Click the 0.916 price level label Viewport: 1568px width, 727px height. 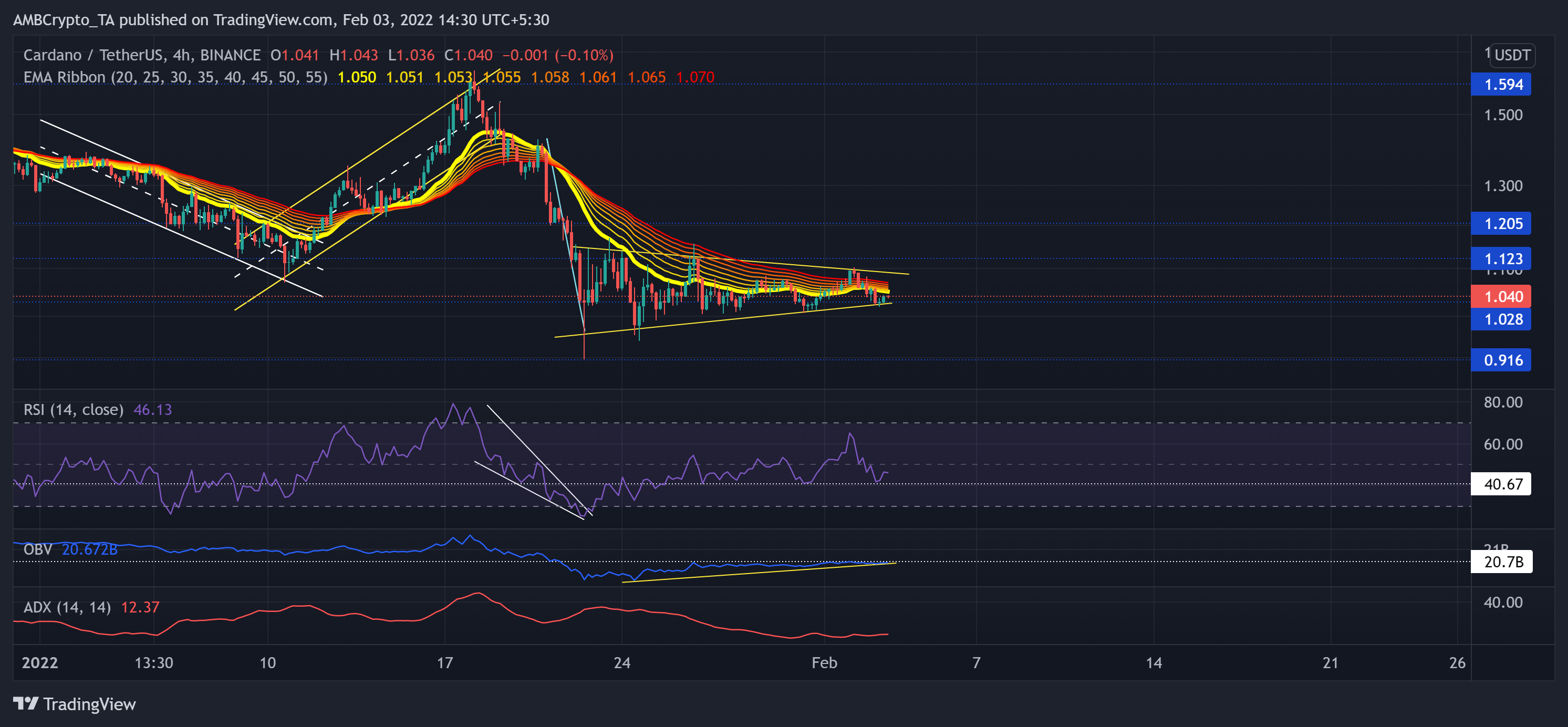tap(1500, 360)
